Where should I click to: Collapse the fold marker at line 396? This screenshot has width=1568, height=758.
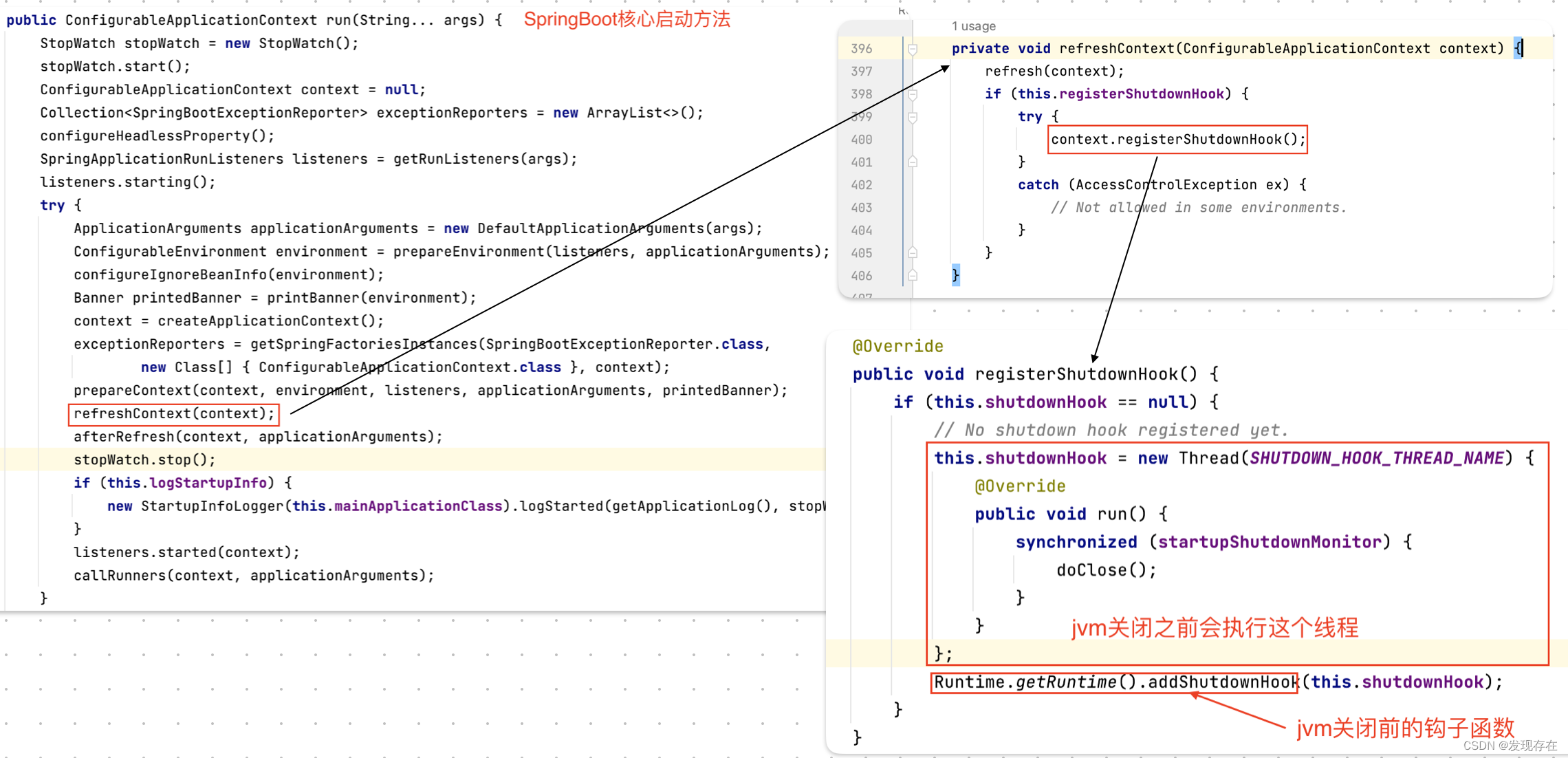tap(913, 49)
